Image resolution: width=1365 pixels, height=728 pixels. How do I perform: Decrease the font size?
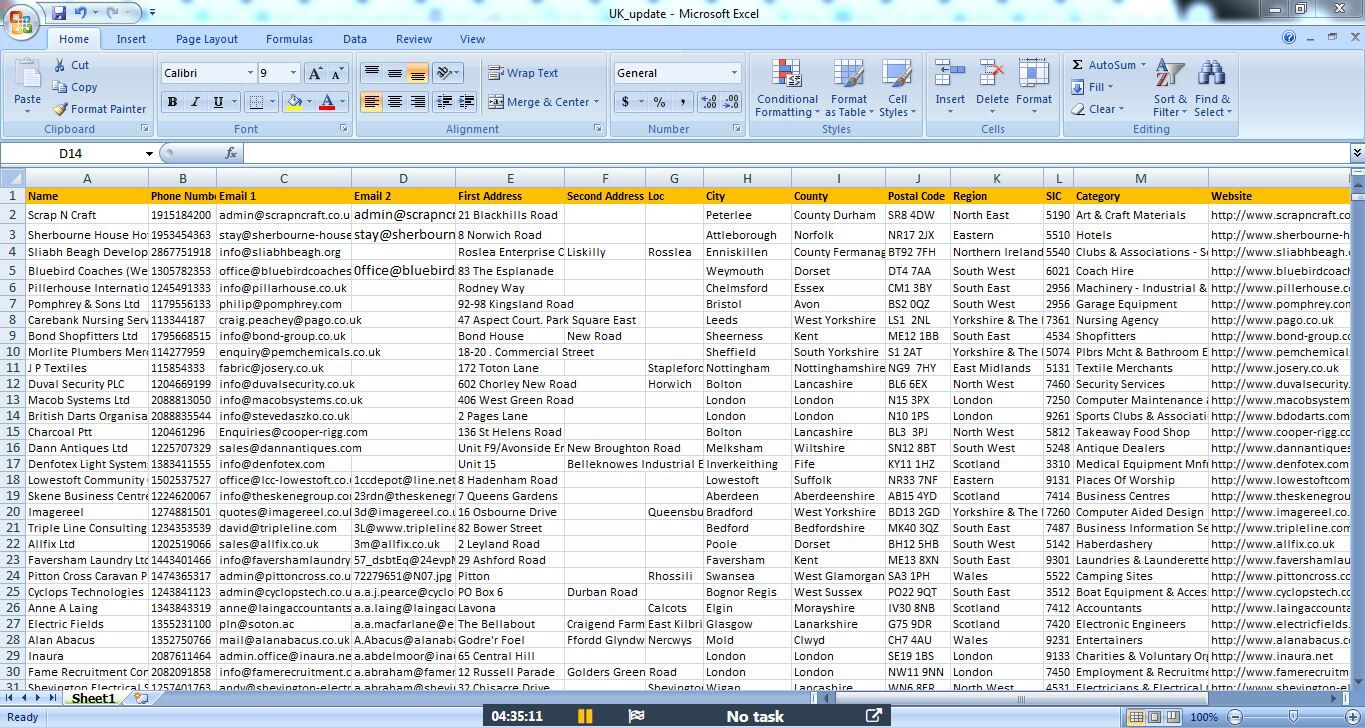click(337, 73)
